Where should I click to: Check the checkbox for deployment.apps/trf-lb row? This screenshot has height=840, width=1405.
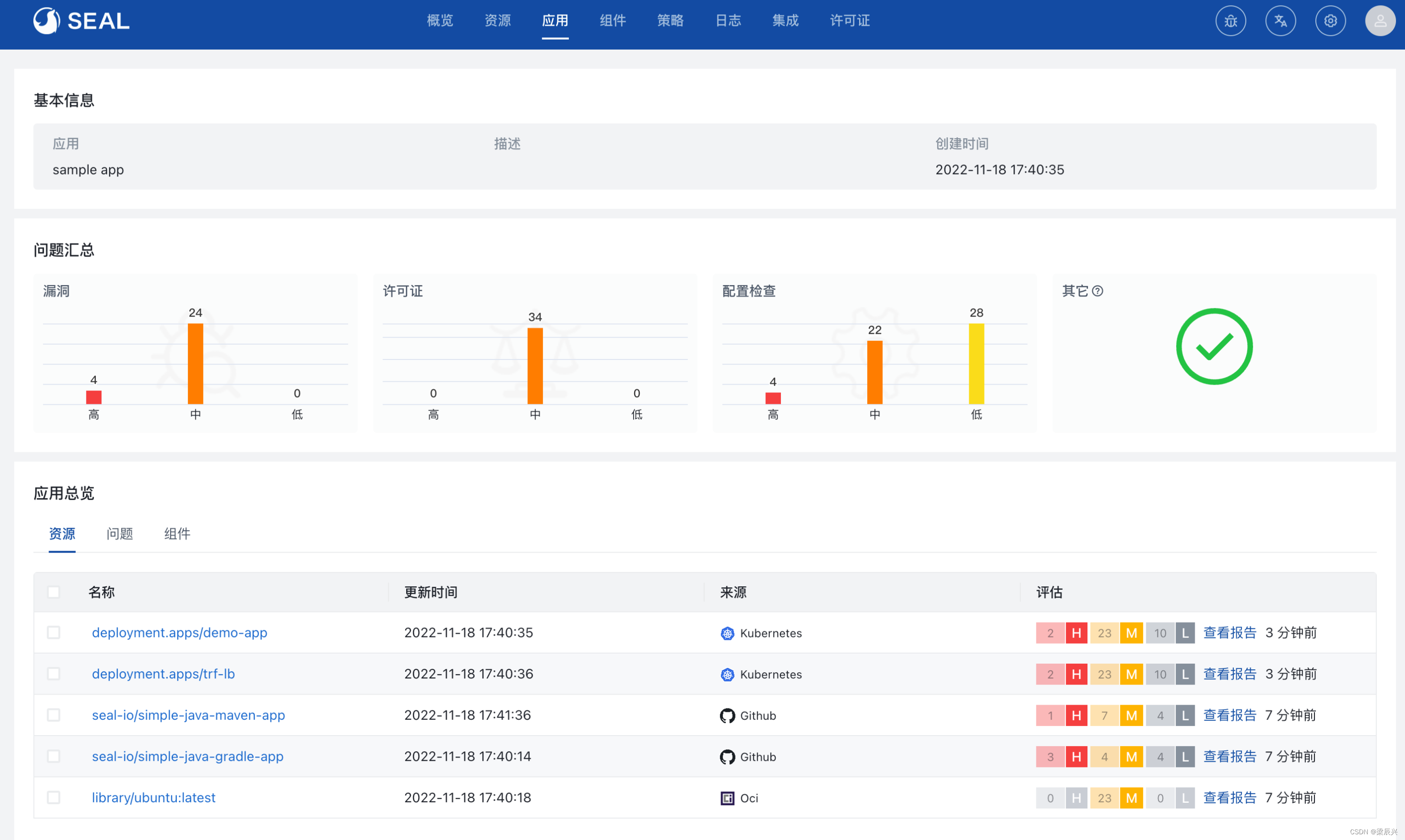pos(54,674)
